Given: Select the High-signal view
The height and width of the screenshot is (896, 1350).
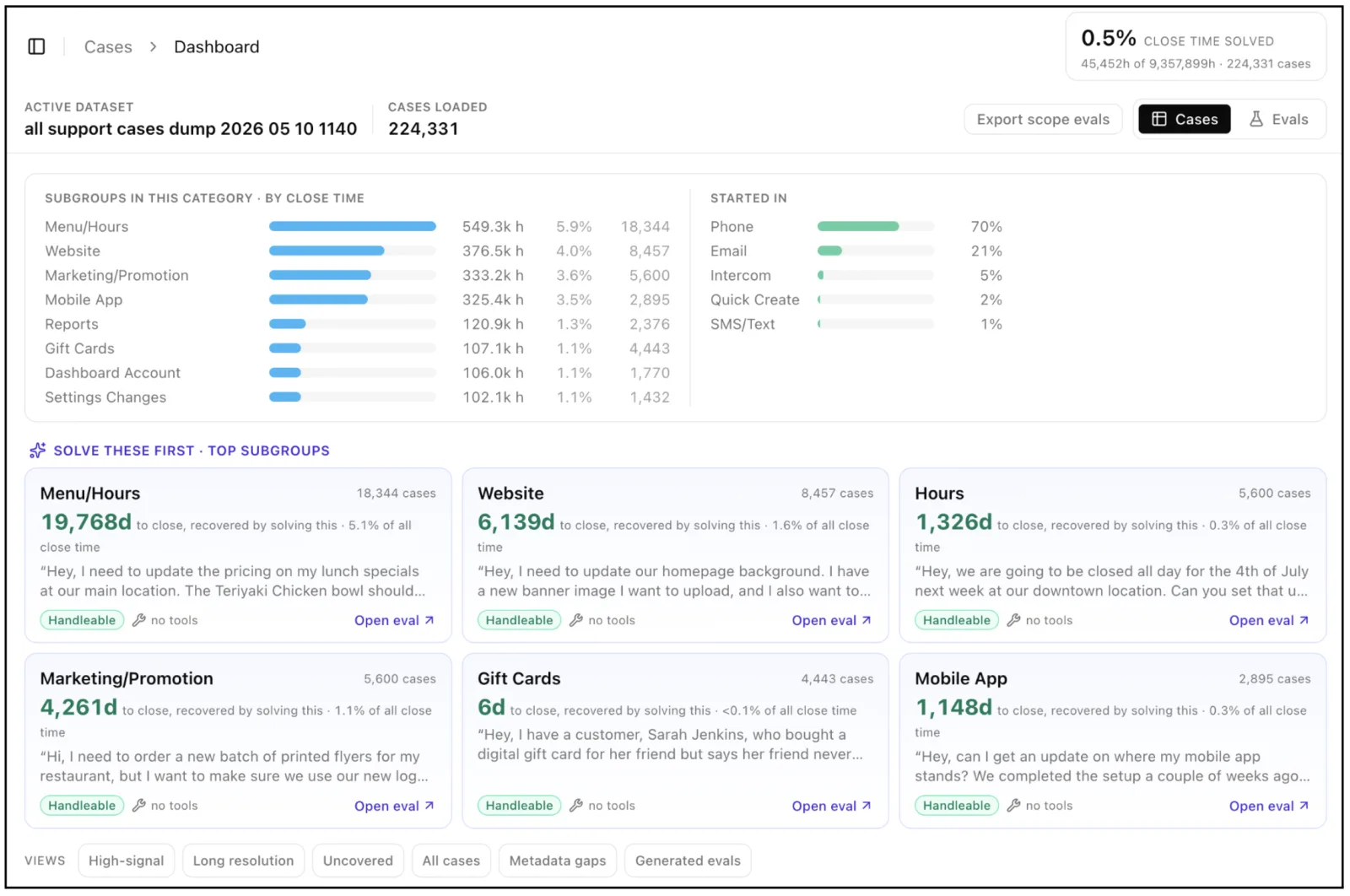Looking at the screenshot, I should pyautogui.click(x=127, y=861).
